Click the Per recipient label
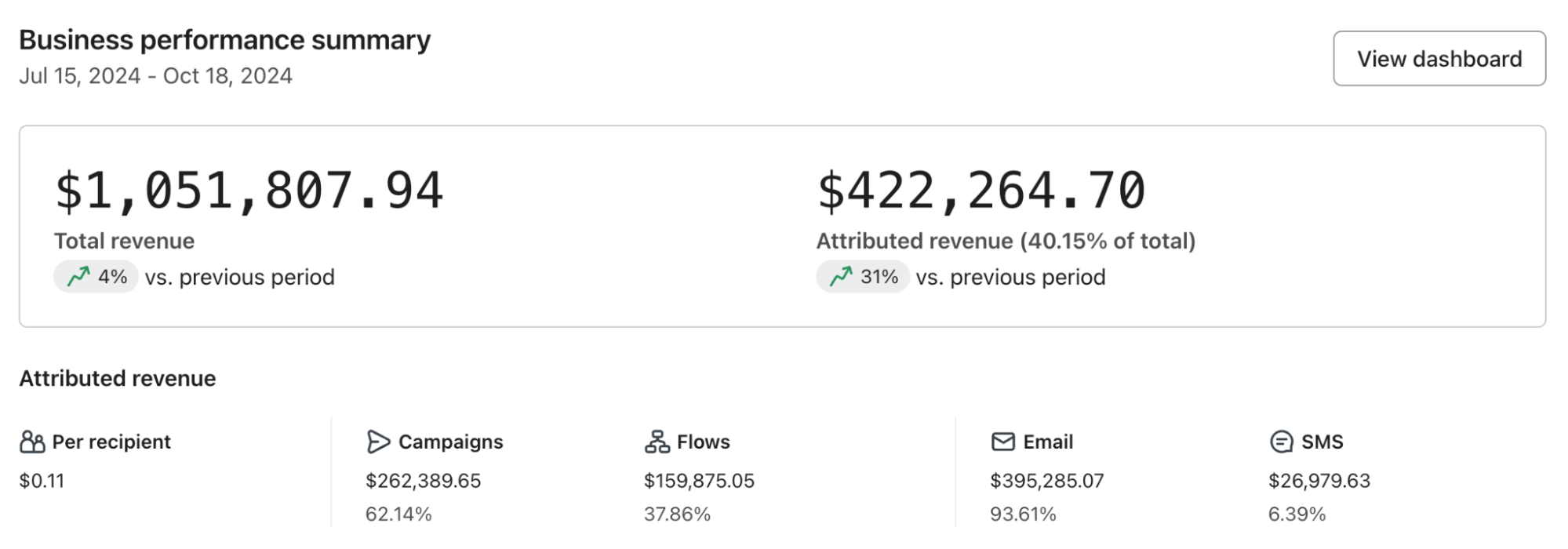 [111, 442]
